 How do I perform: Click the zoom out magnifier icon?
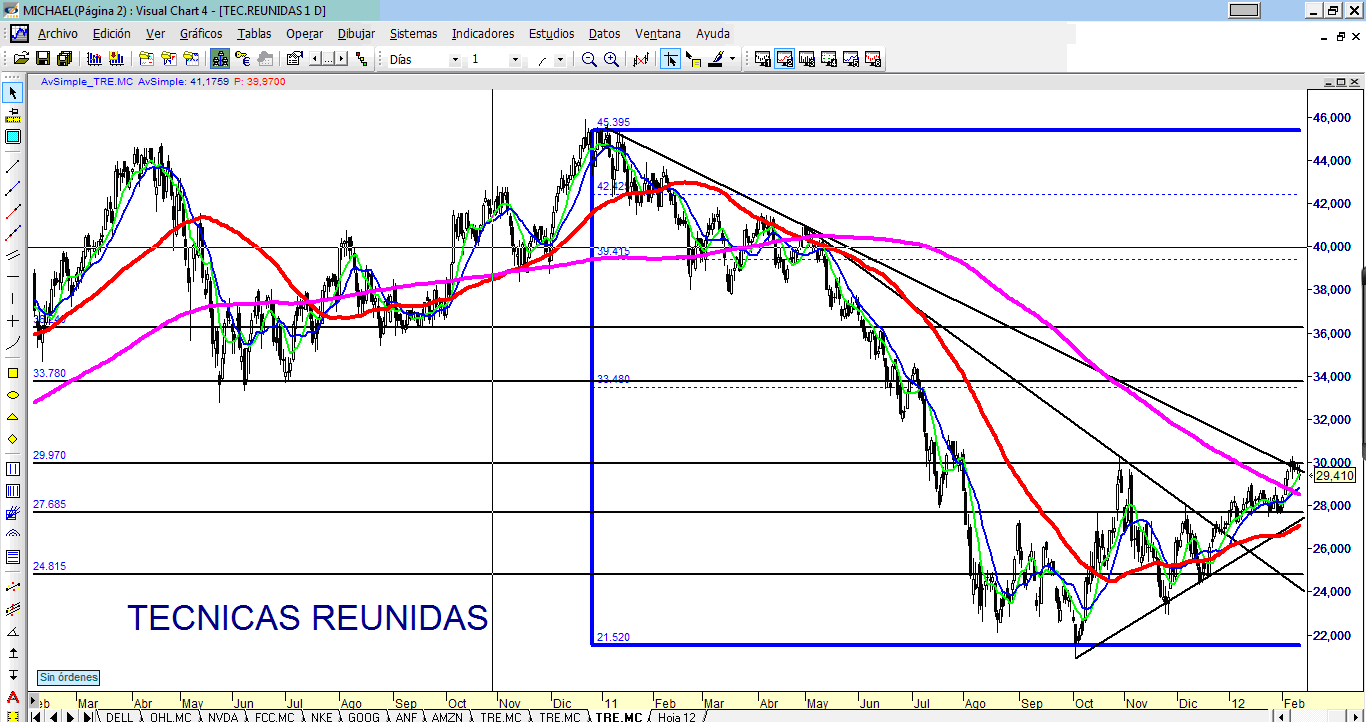pos(589,59)
